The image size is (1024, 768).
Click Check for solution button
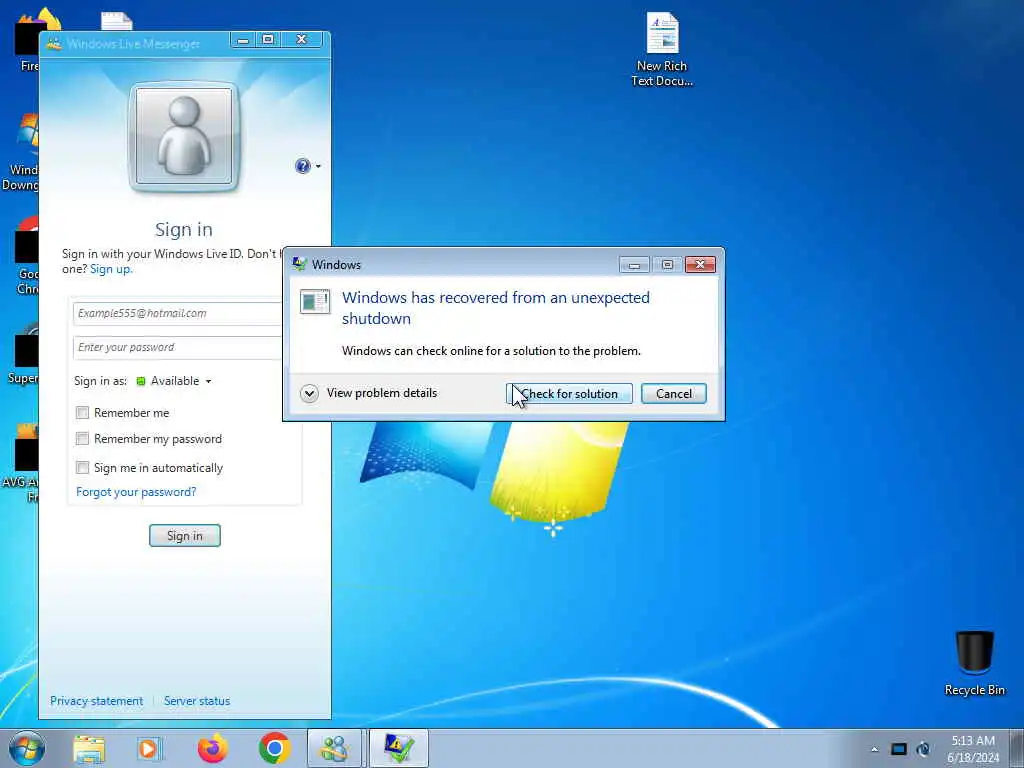(569, 394)
